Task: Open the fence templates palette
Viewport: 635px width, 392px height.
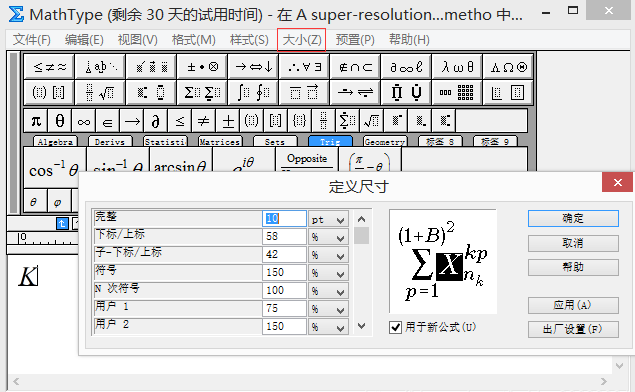Action: pyautogui.click(x=49, y=92)
